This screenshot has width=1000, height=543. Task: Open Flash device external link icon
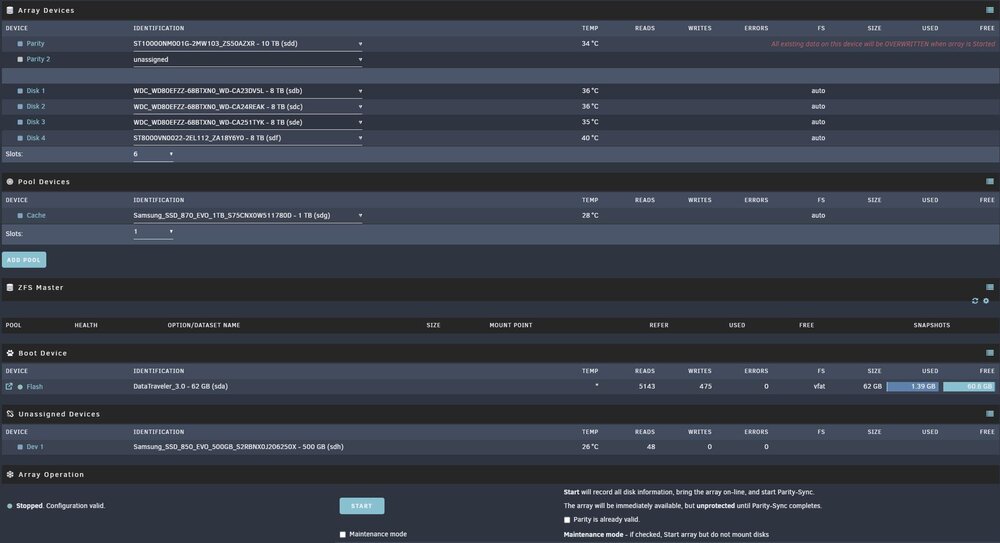tap(9, 387)
